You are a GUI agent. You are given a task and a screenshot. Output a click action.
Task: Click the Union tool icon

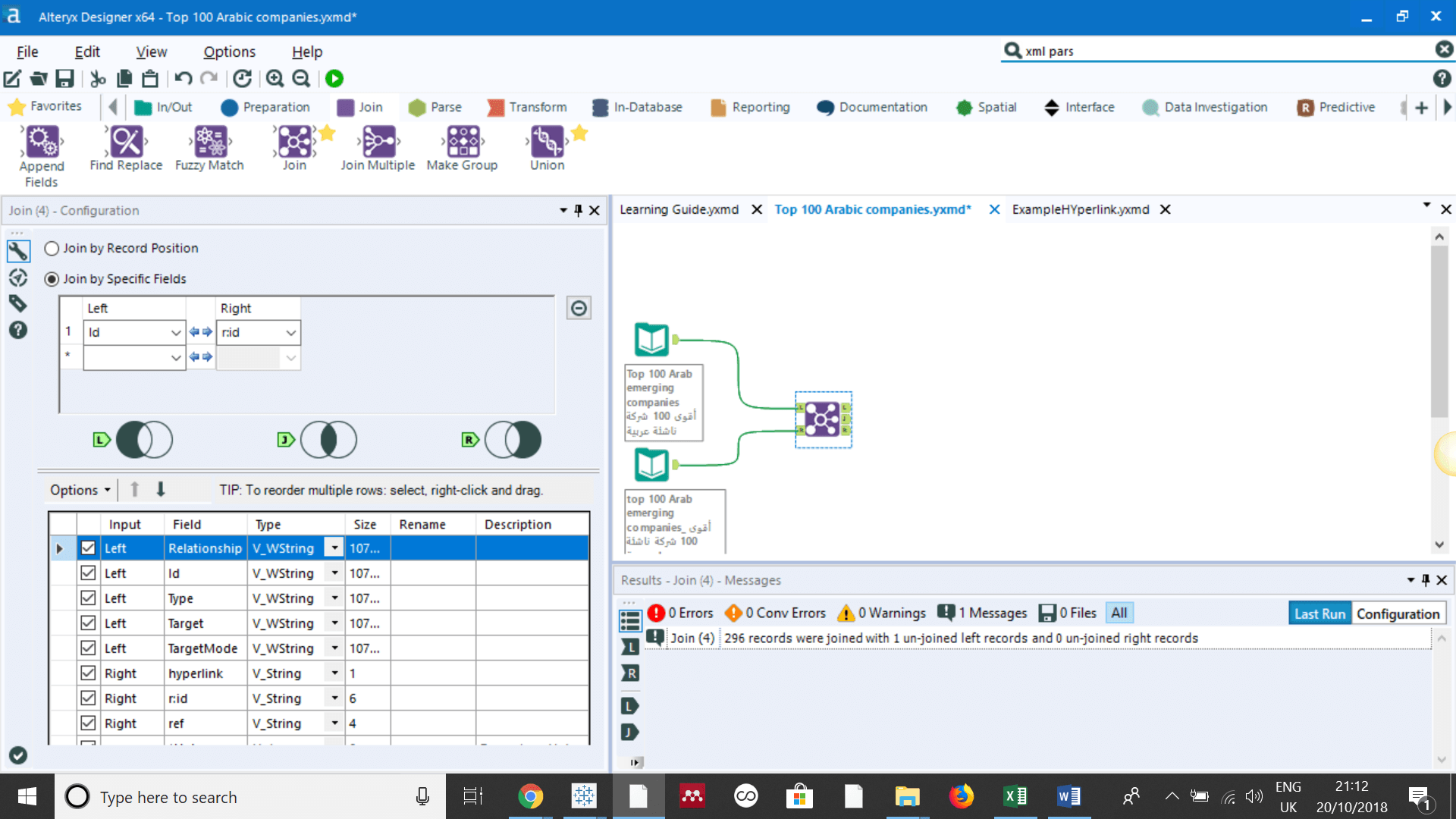tap(547, 141)
